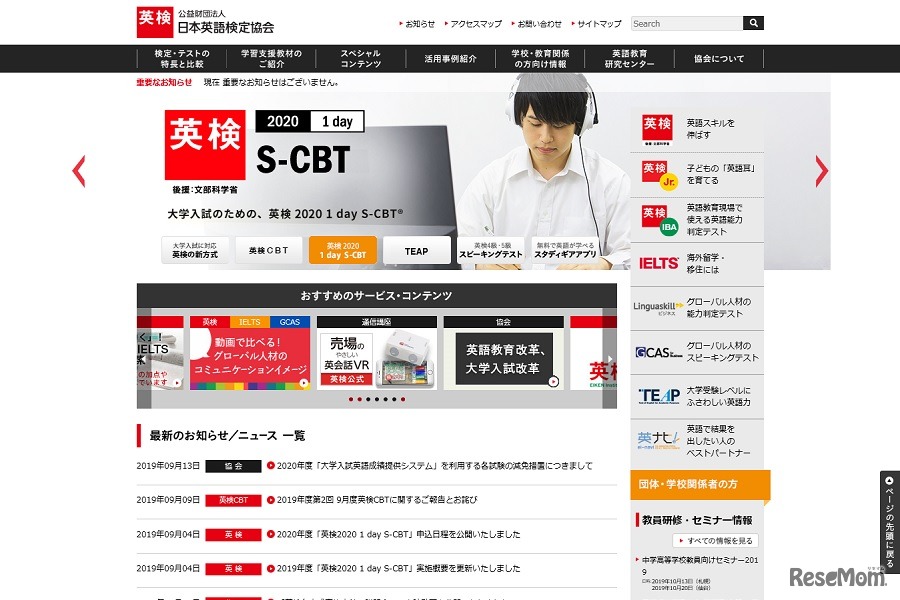The image size is (900, 600).
Task: Click the 団体・学校関係者の方 orange banner
Action: tap(700, 485)
